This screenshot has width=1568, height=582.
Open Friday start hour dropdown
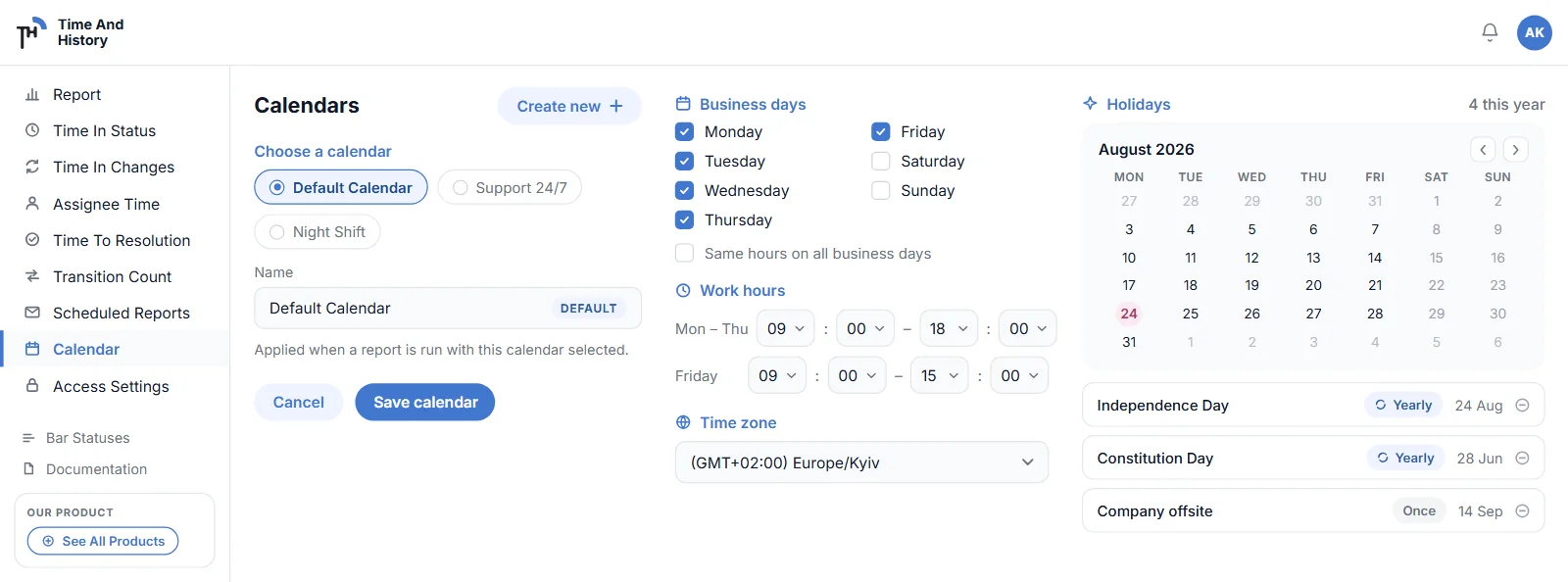coord(777,375)
